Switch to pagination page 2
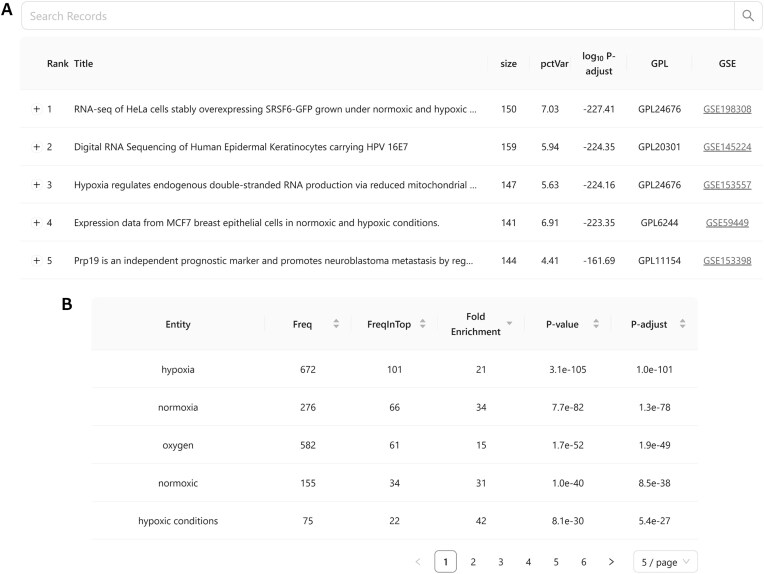 pyautogui.click(x=473, y=562)
